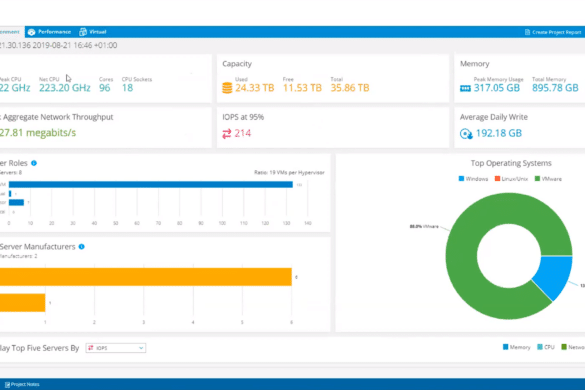Click Ratio: 19 VMs per Hypervisor text
The image size is (585, 390).
click(289, 172)
